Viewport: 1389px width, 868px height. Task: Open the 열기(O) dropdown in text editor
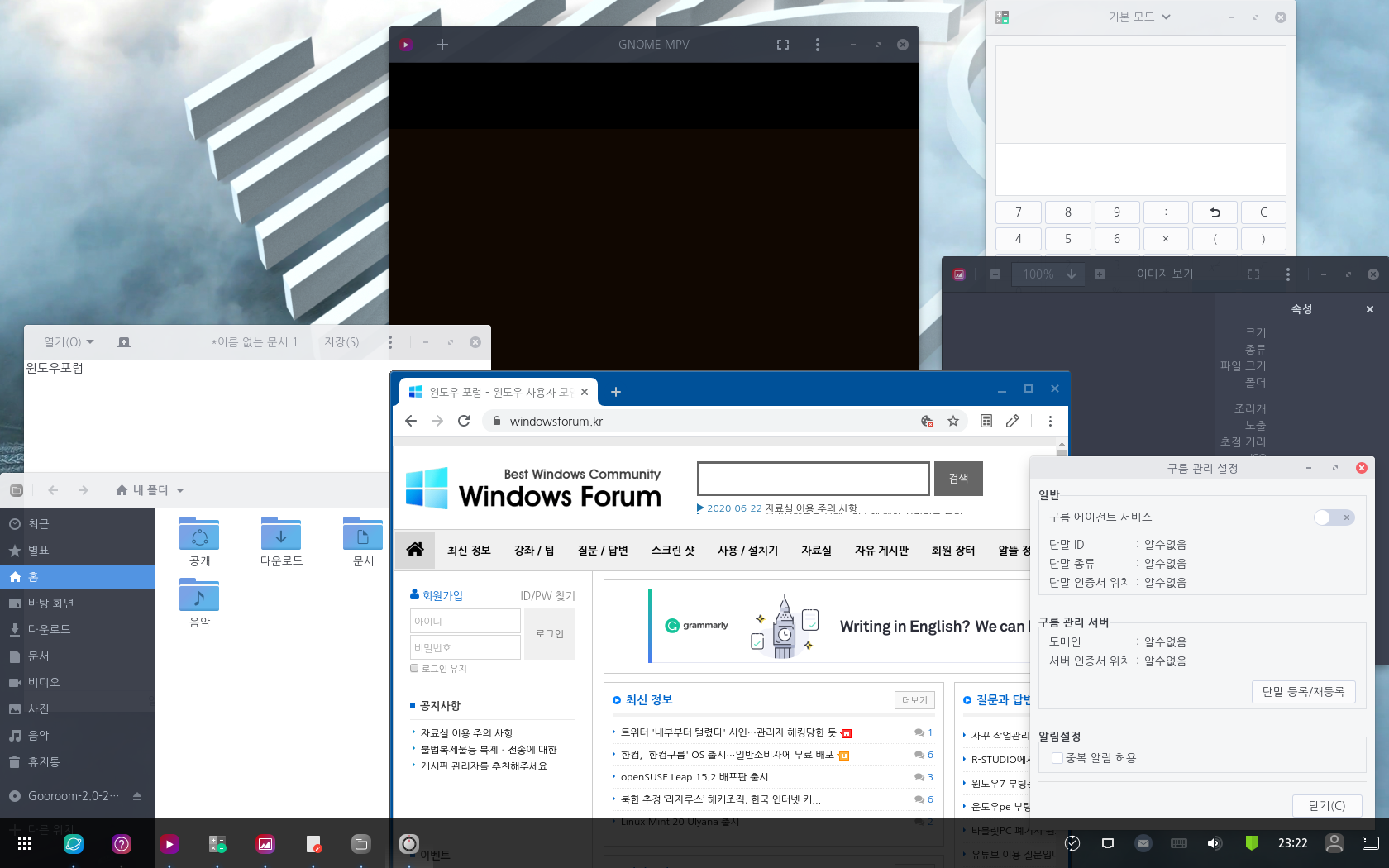click(x=69, y=342)
